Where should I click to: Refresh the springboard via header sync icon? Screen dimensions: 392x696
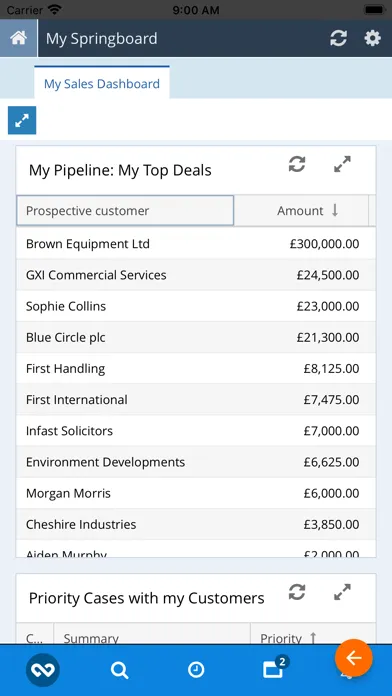click(338, 38)
